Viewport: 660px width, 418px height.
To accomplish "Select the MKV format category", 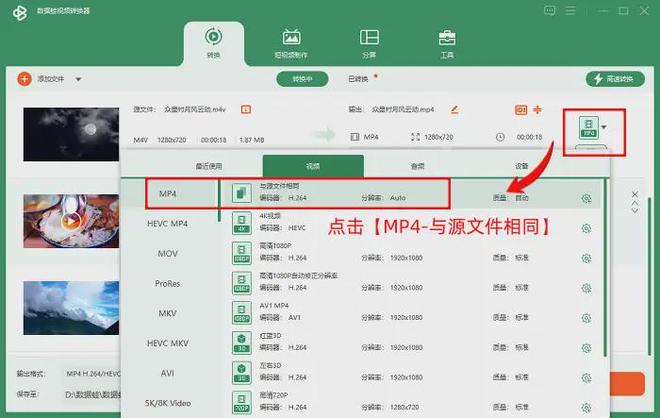I will coord(168,313).
